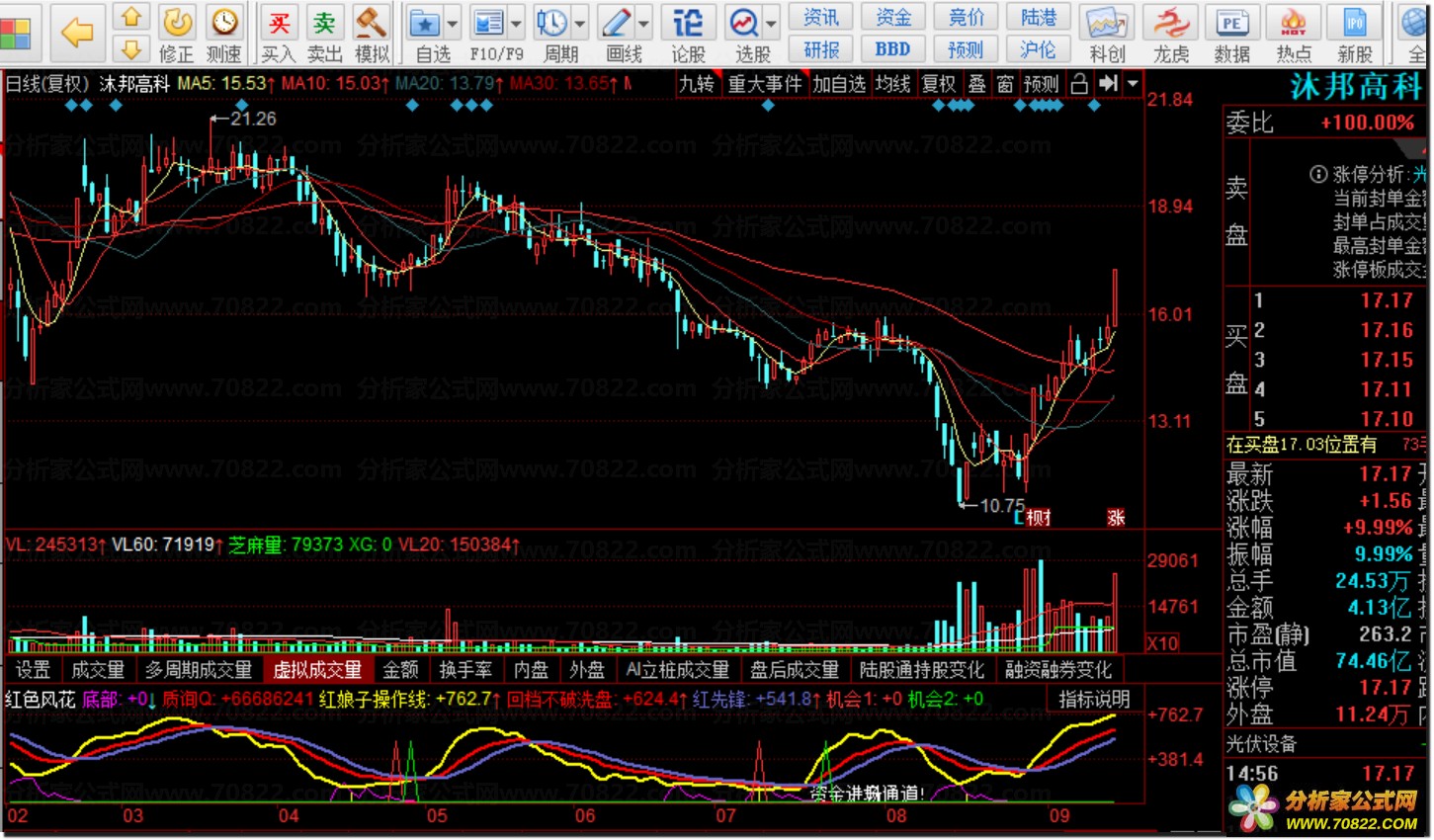Click the 沪伦 button
Image resolution: width=1434 pixels, height=840 pixels.
(x=1038, y=48)
